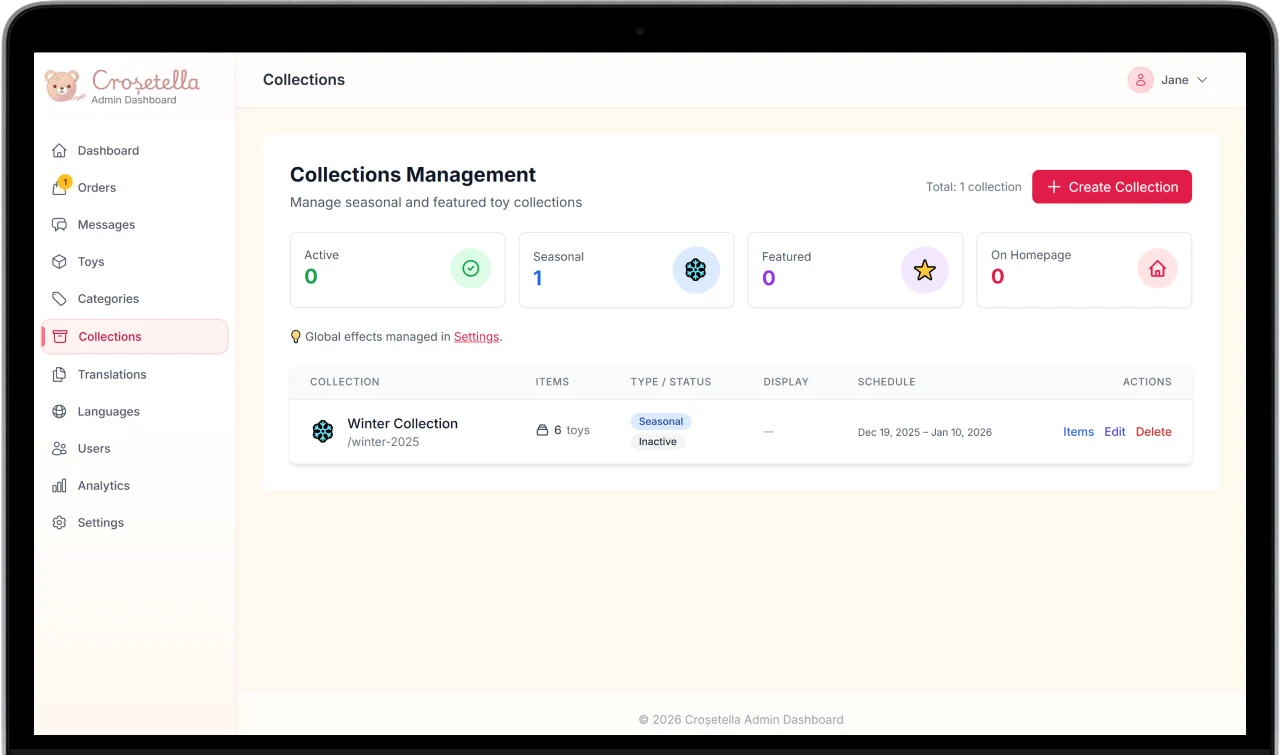Click the Collections Management heading
Image resolution: width=1280 pixels, height=755 pixels.
(413, 175)
